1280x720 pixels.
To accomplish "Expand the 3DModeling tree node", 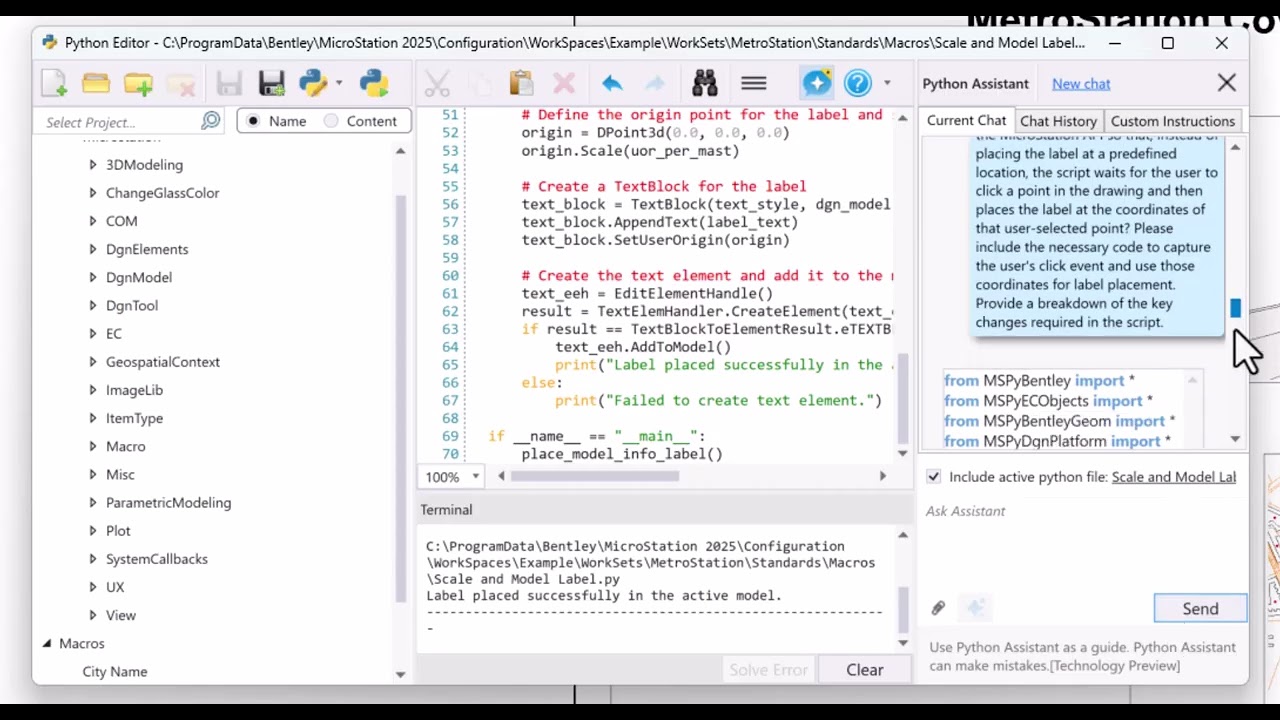I will tap(93, 164).
